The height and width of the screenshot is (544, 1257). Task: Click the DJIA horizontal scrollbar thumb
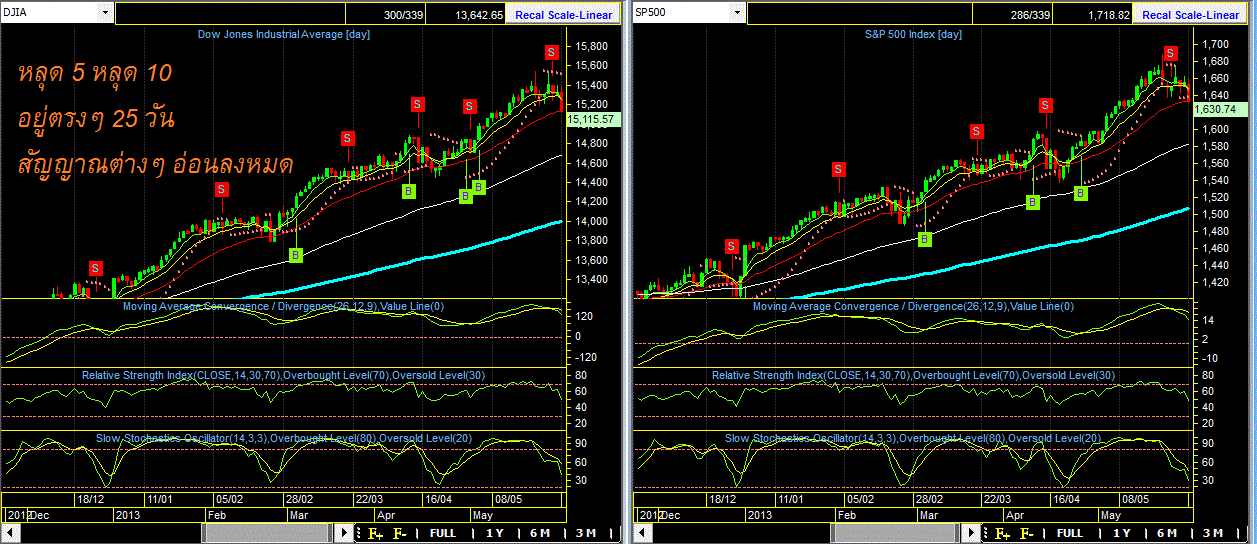point(269,533)
